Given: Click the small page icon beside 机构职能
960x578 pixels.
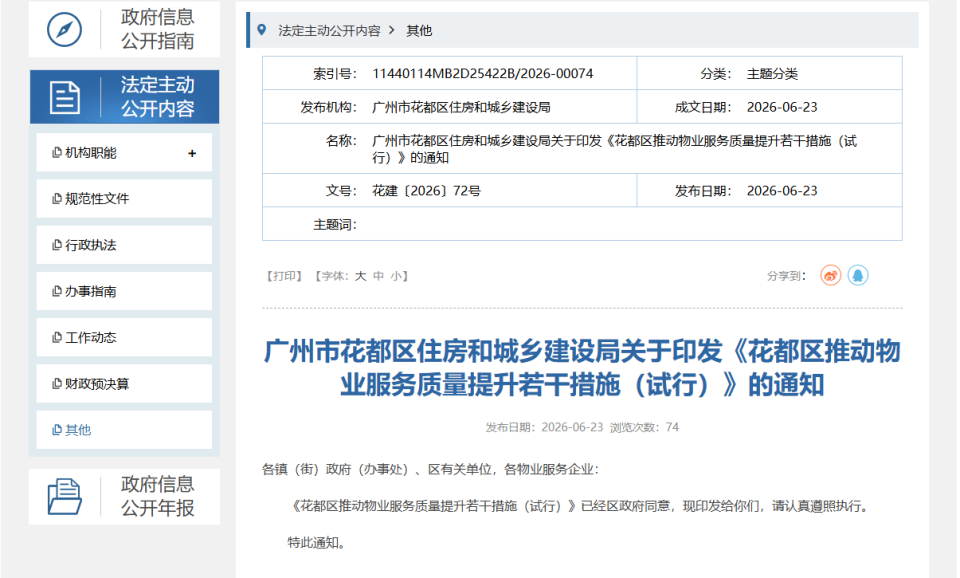Looking at the screenshot, I should coord(57,152).
